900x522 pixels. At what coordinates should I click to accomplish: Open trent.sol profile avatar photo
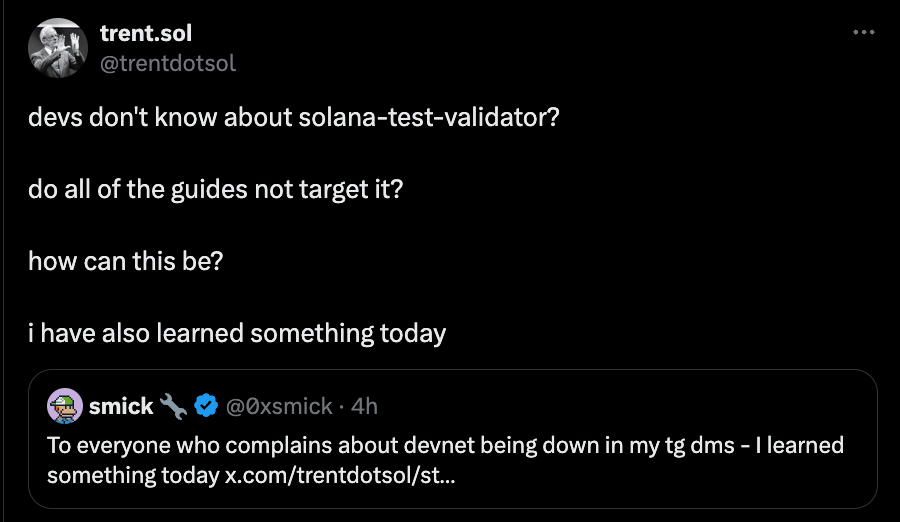(58, 48)
